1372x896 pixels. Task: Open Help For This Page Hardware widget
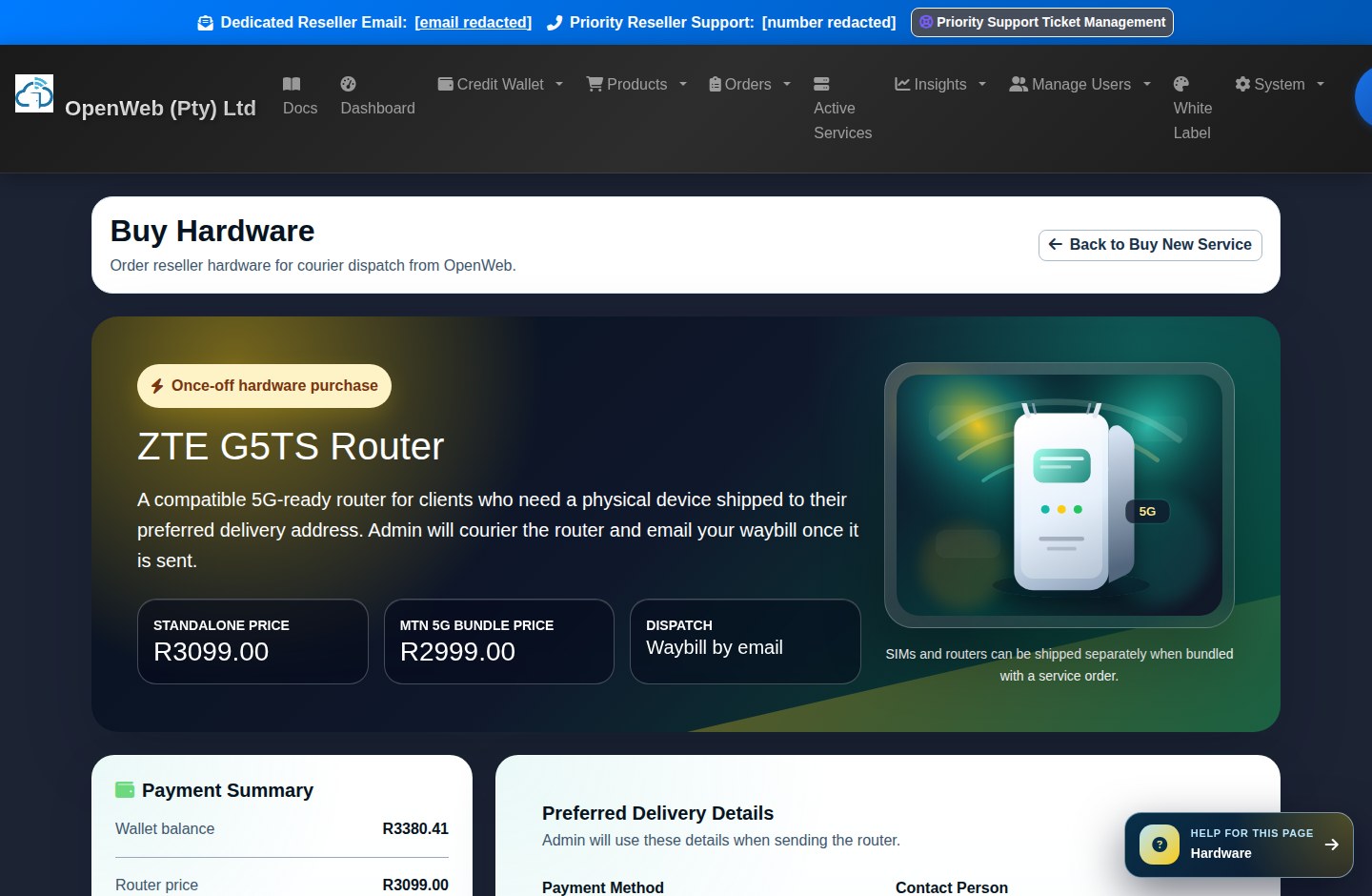pos(1239,845)
